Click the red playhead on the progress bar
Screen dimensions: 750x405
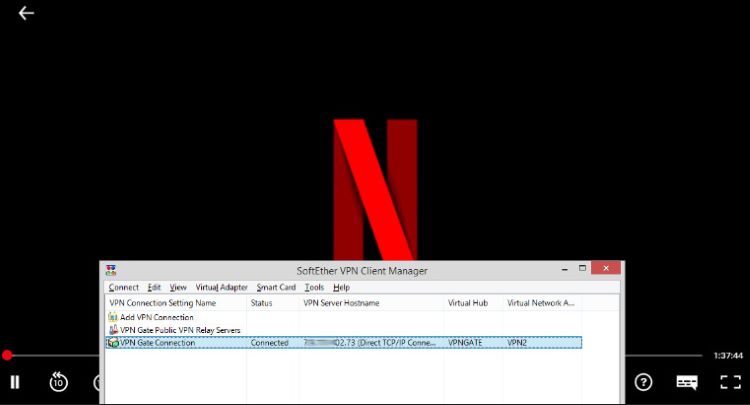[7, 355]
